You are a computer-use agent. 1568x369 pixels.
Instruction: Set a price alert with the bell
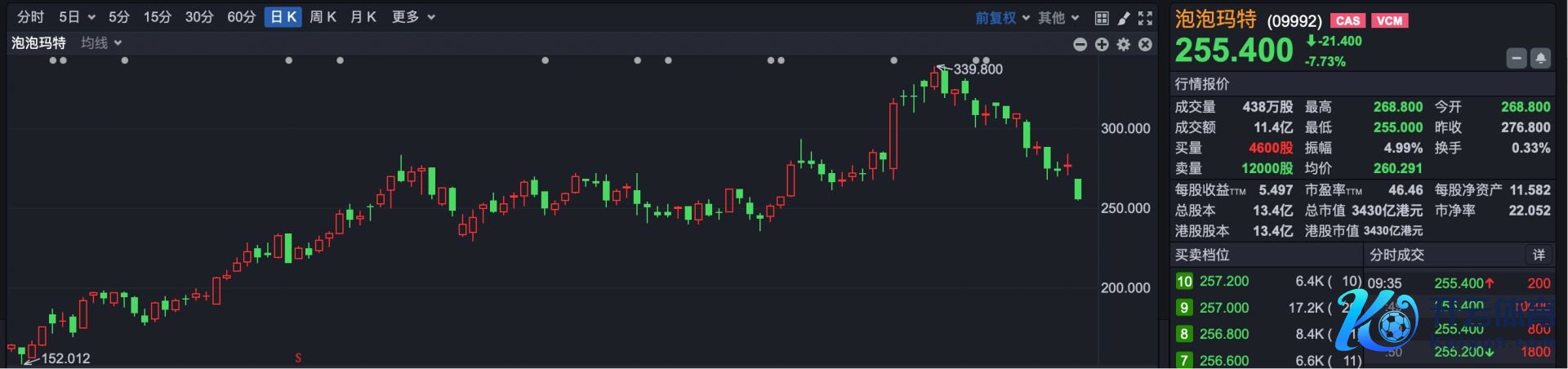(x=1540, y=58)
